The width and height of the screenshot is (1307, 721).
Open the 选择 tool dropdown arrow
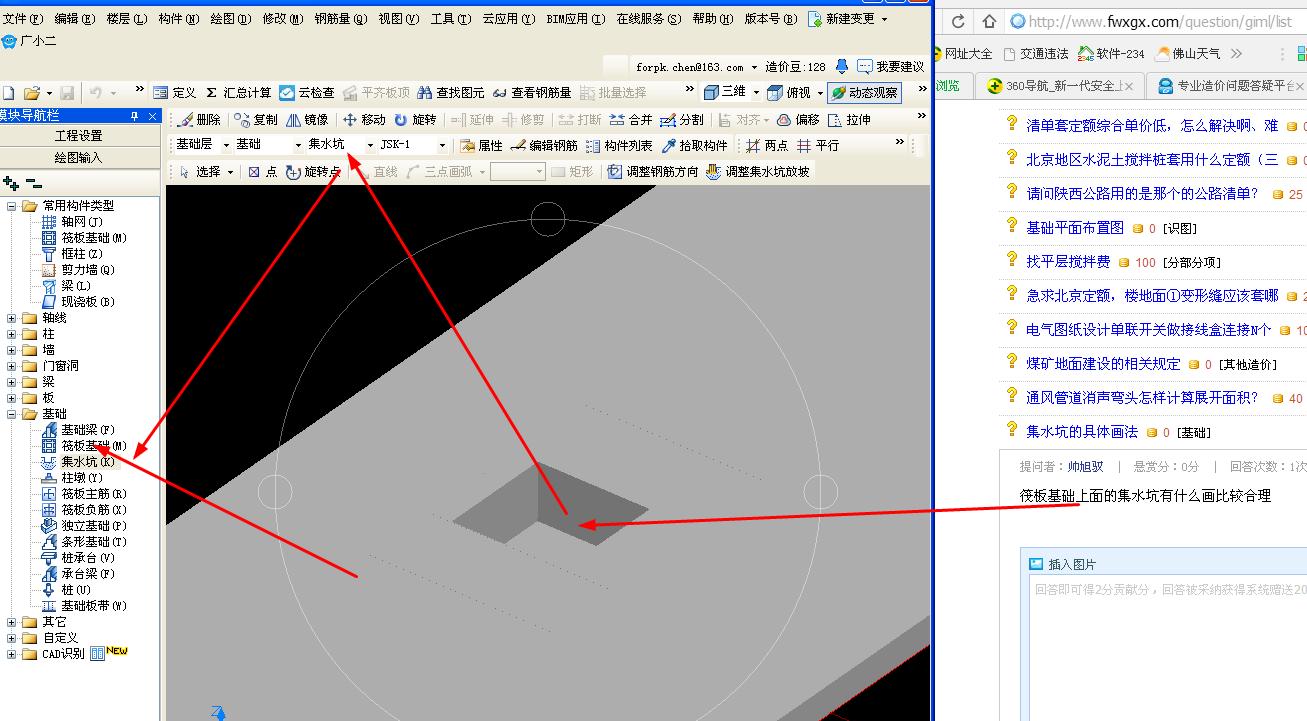(x=230, y=172)
